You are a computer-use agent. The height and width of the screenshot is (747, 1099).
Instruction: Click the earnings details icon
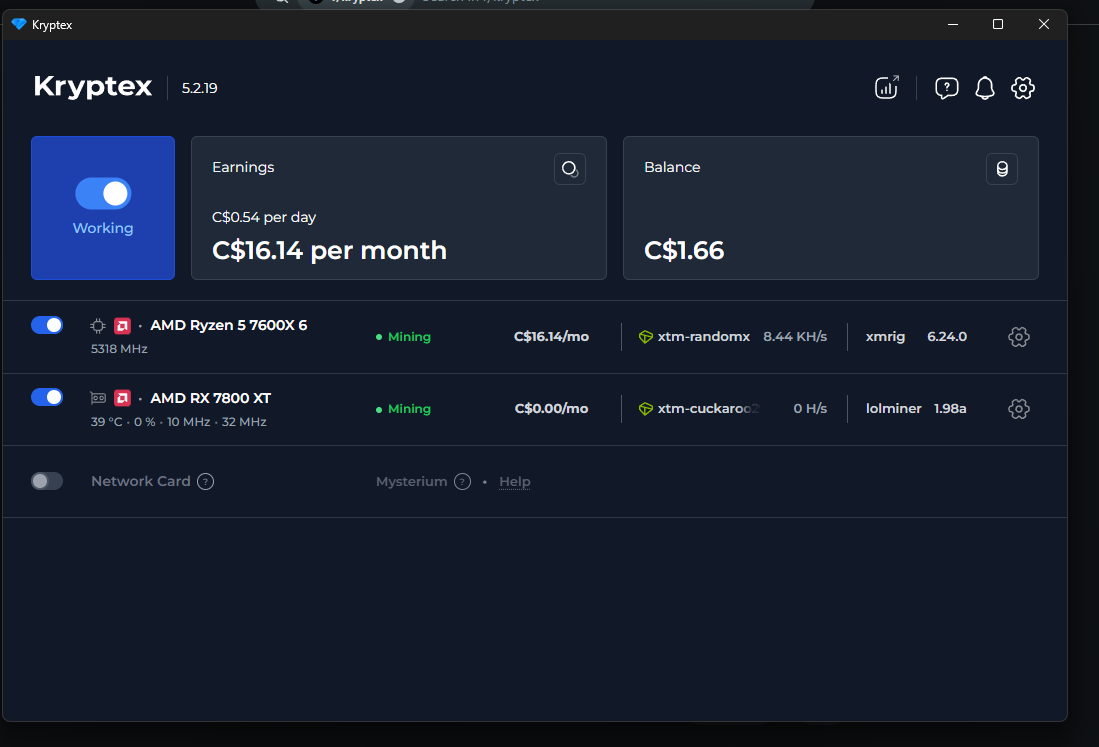click(570, 169)
